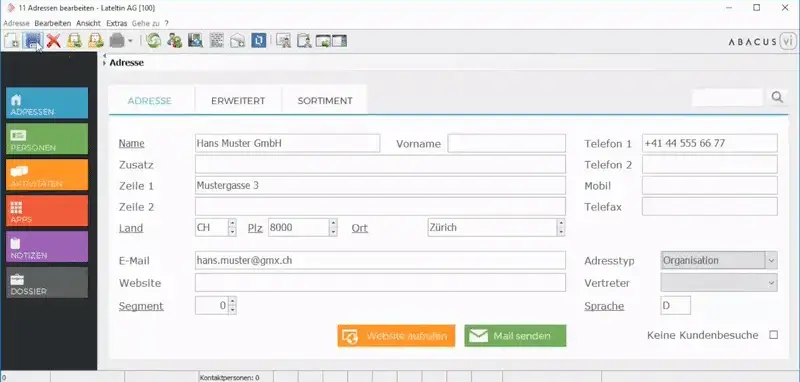Image resolution: width=800 pixels, height=382 pixels.
Task: Click the Land CH field spinner arrows
Action: 232,227
